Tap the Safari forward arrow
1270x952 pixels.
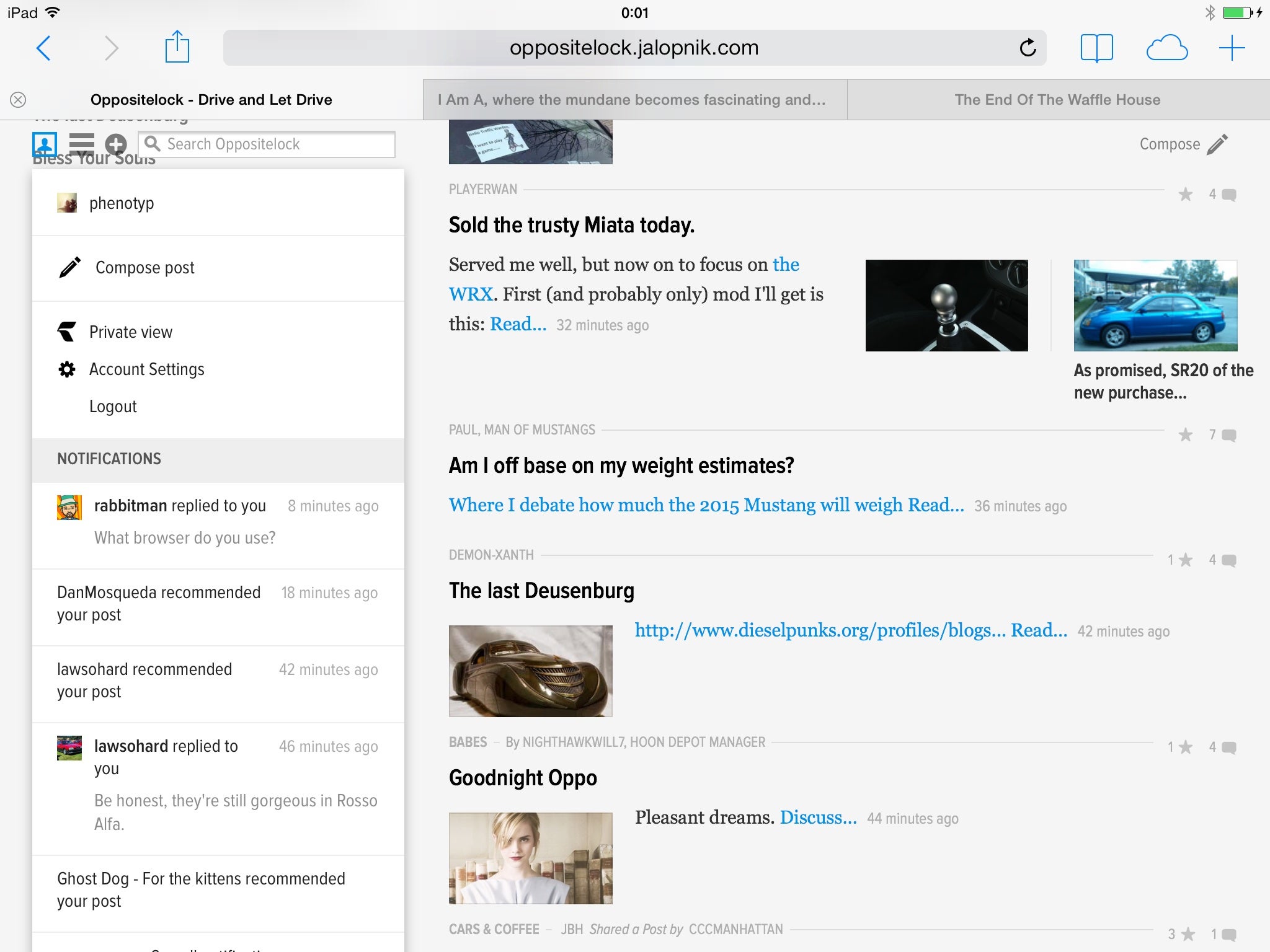tap(111, 48)
